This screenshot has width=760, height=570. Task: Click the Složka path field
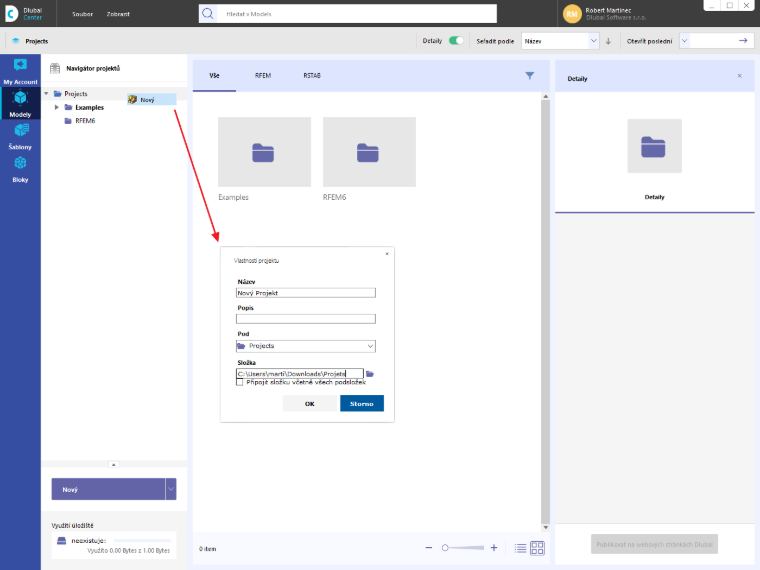click(300, 374)
